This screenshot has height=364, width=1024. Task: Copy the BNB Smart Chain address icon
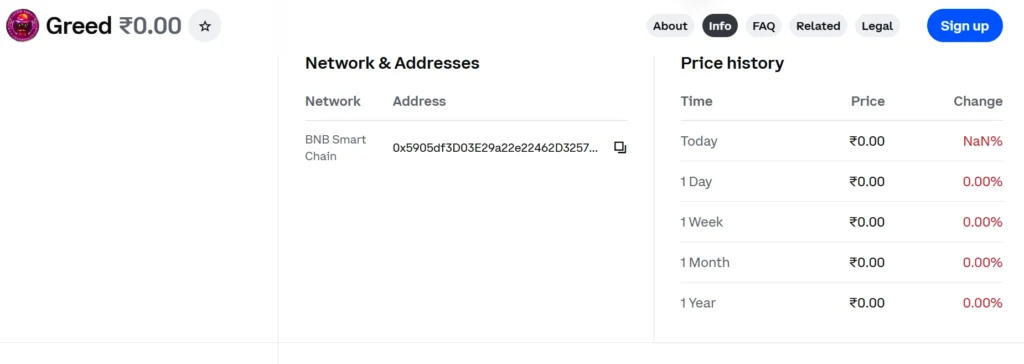click(620, 148)
